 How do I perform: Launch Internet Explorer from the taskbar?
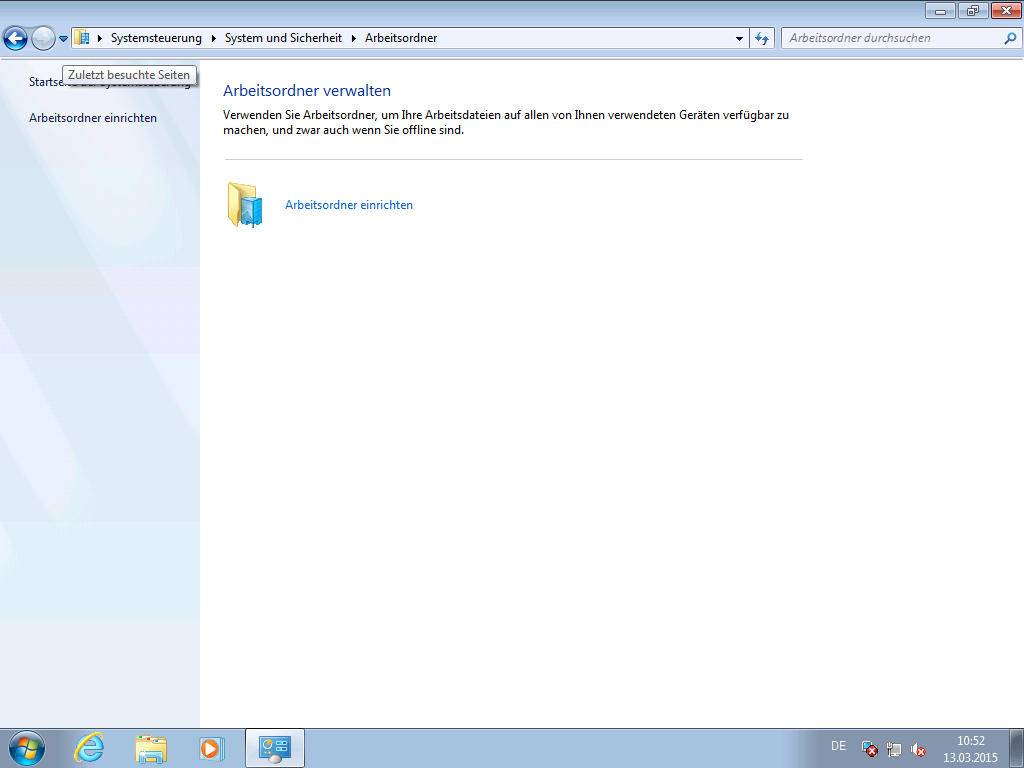coord(89,748)
